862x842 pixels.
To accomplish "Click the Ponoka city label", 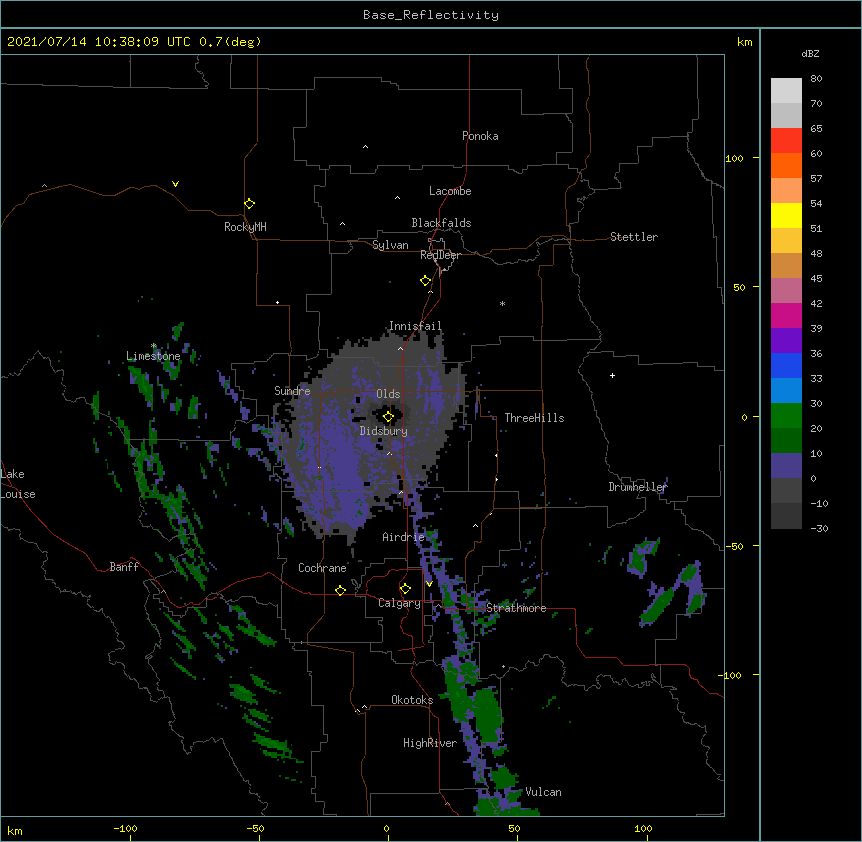I will [480, 136].
